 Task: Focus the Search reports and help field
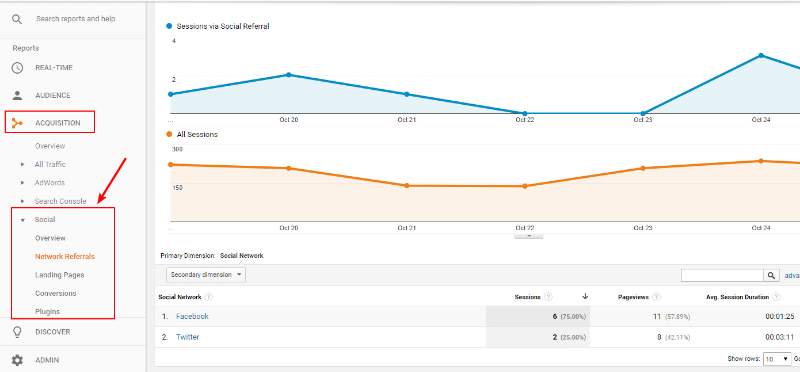[76, 19]
